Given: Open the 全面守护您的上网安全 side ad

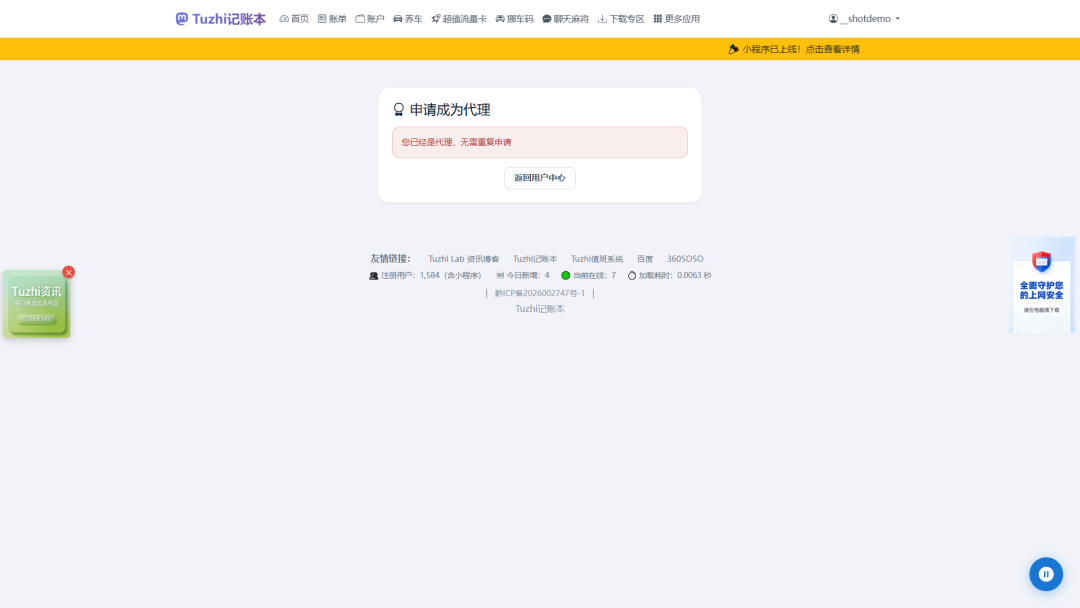Looking at the screenshot, I should point(1041,285).
